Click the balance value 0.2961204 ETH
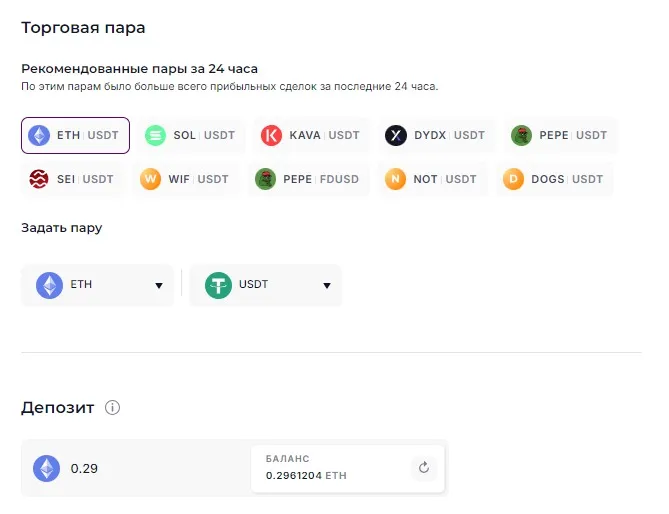This screenshot has height=514, width=669. [306, 476]
